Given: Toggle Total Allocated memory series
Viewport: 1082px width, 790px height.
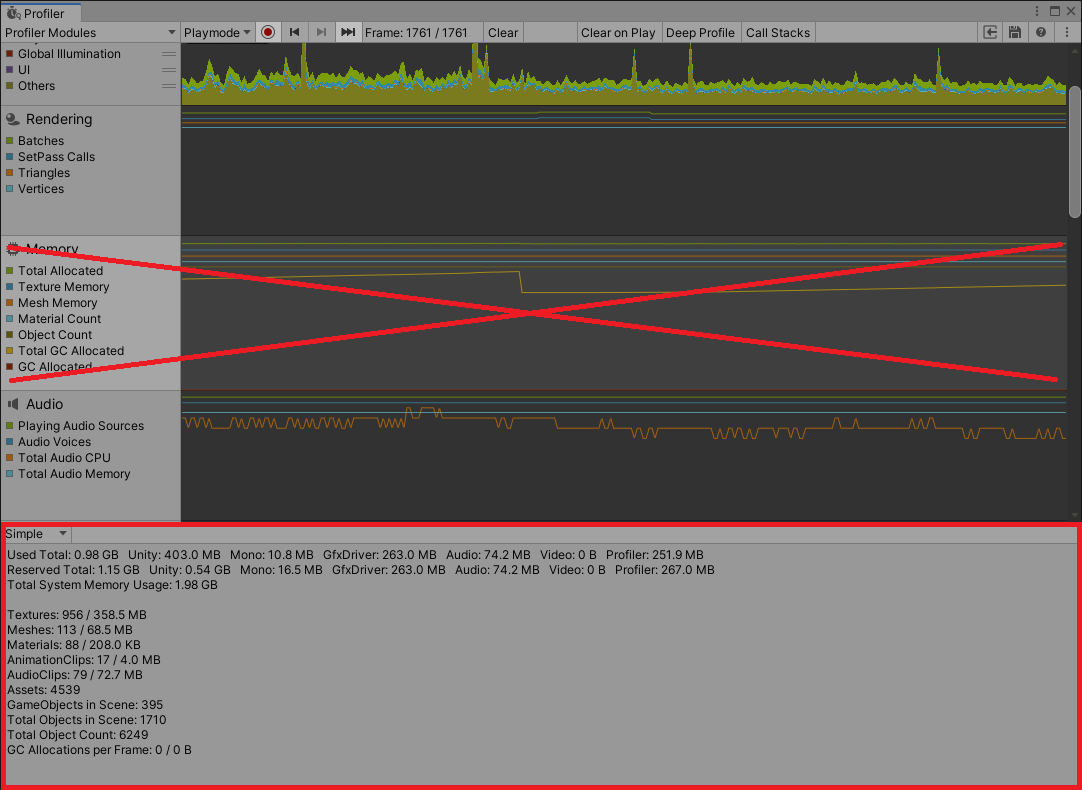Looking at the screenshot, I should (x=10, y=270).
